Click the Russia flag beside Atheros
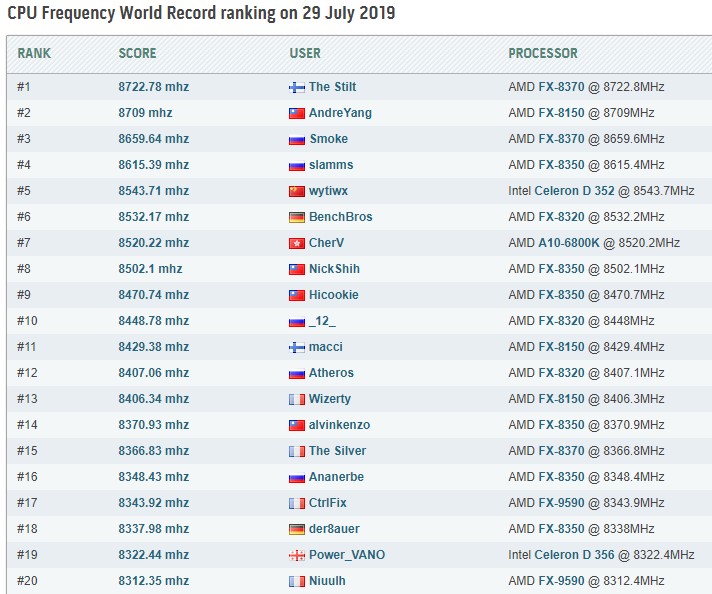This screenshot has height=594, width=712. 297,373
